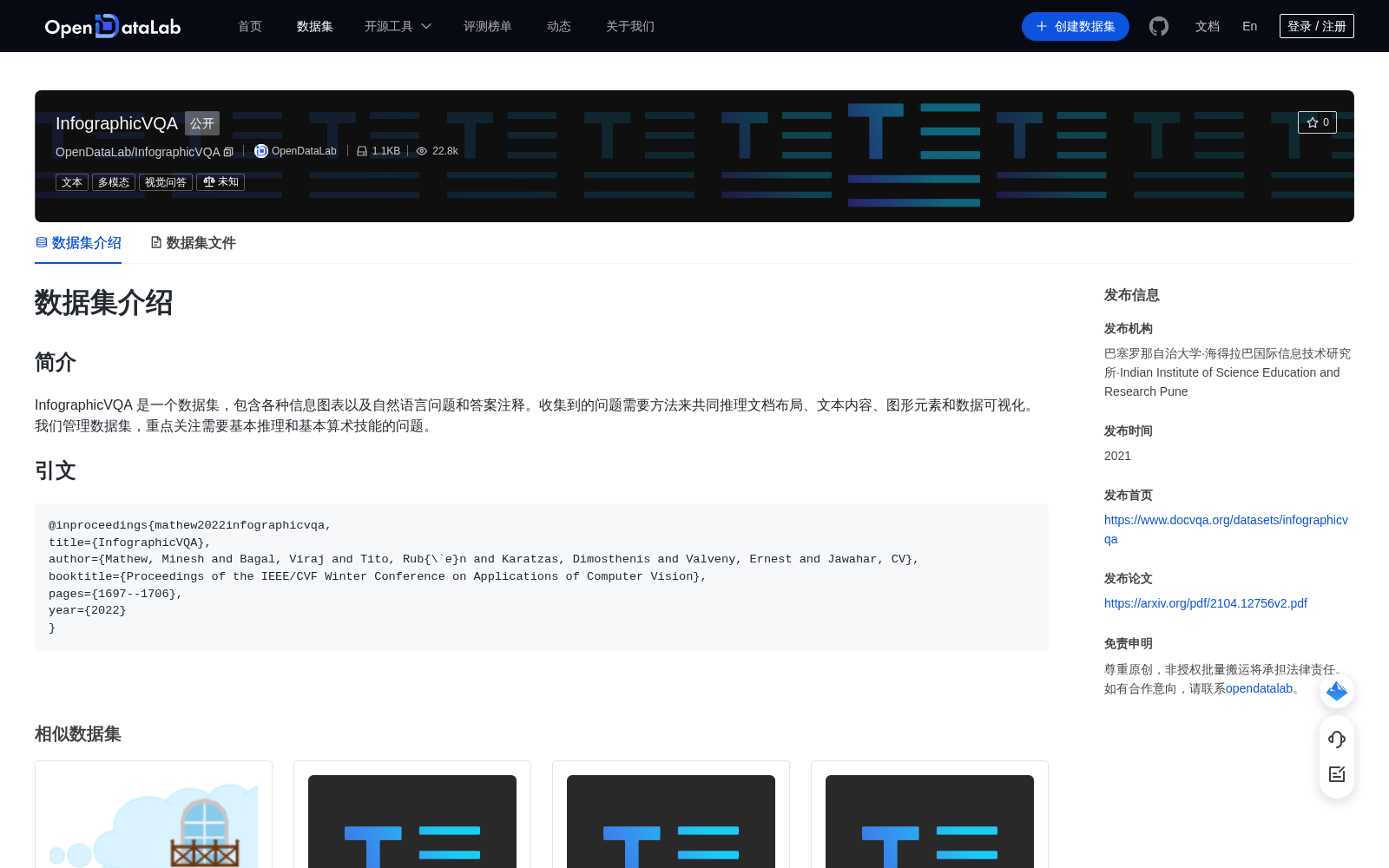Viewport: 1389px width, 868px height.
Task: Open the first similar dataset card with cloud image
Action: click(154, 814)
